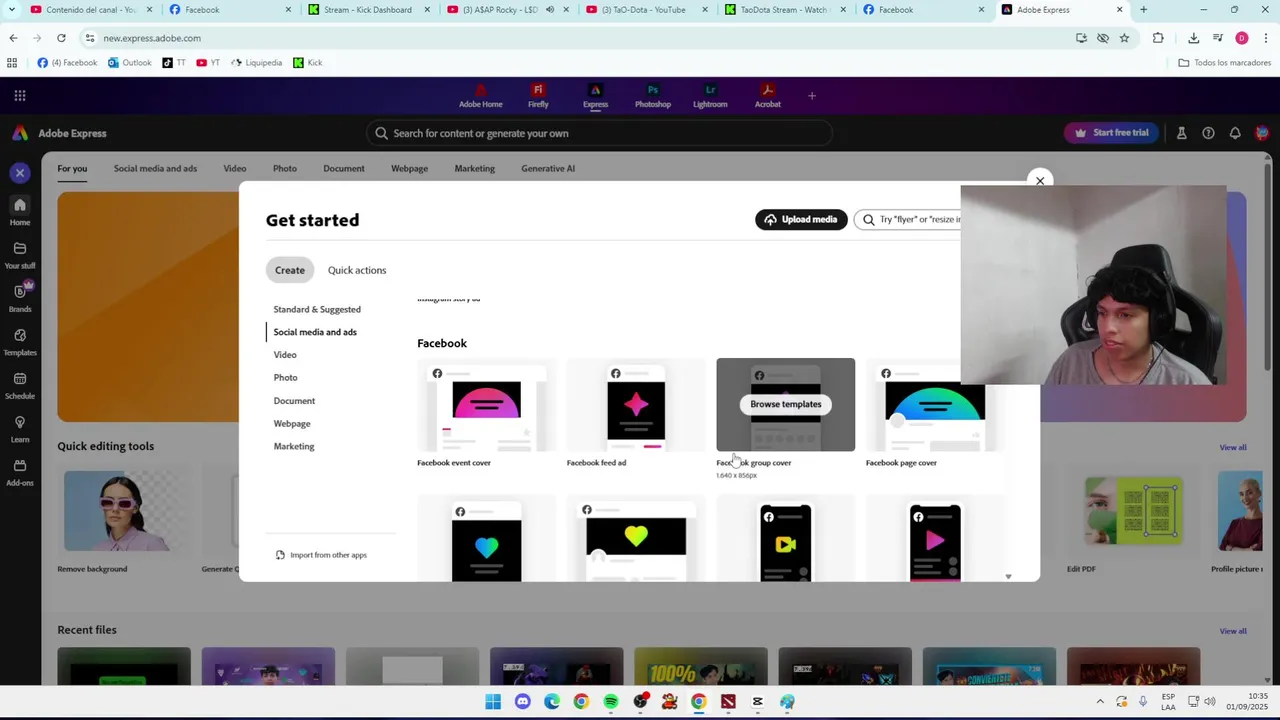Open Photoshop from the app bar
The image size is (1280, 720).
[652, 96]
